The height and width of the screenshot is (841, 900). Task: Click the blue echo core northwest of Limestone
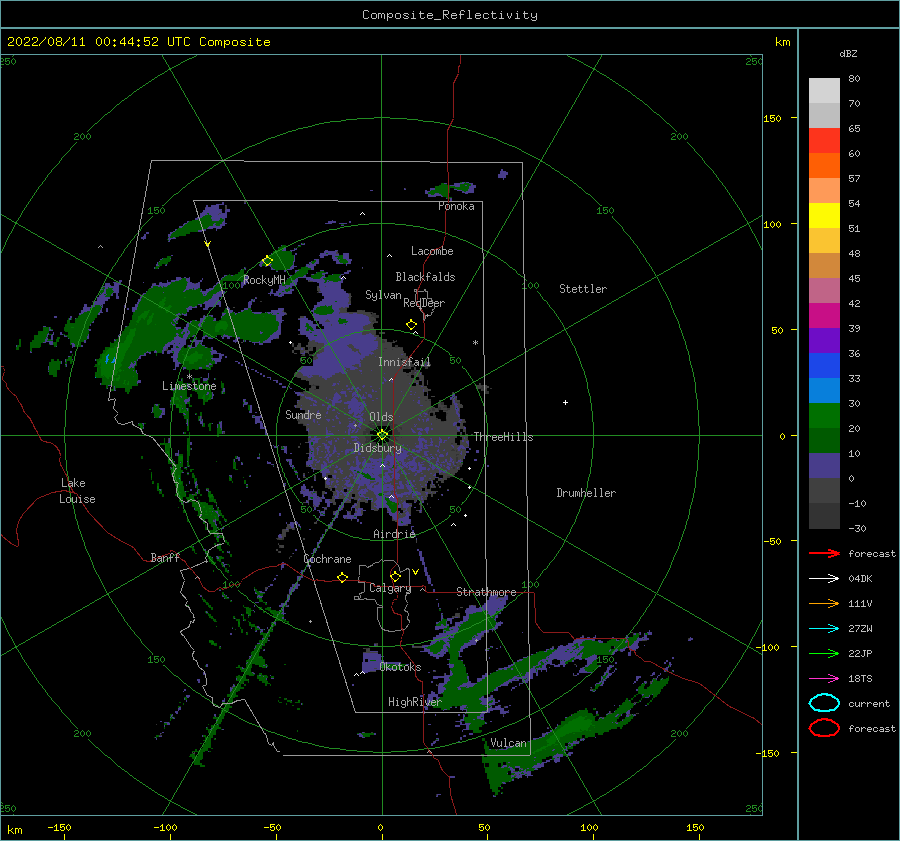[x=108, y=359]
